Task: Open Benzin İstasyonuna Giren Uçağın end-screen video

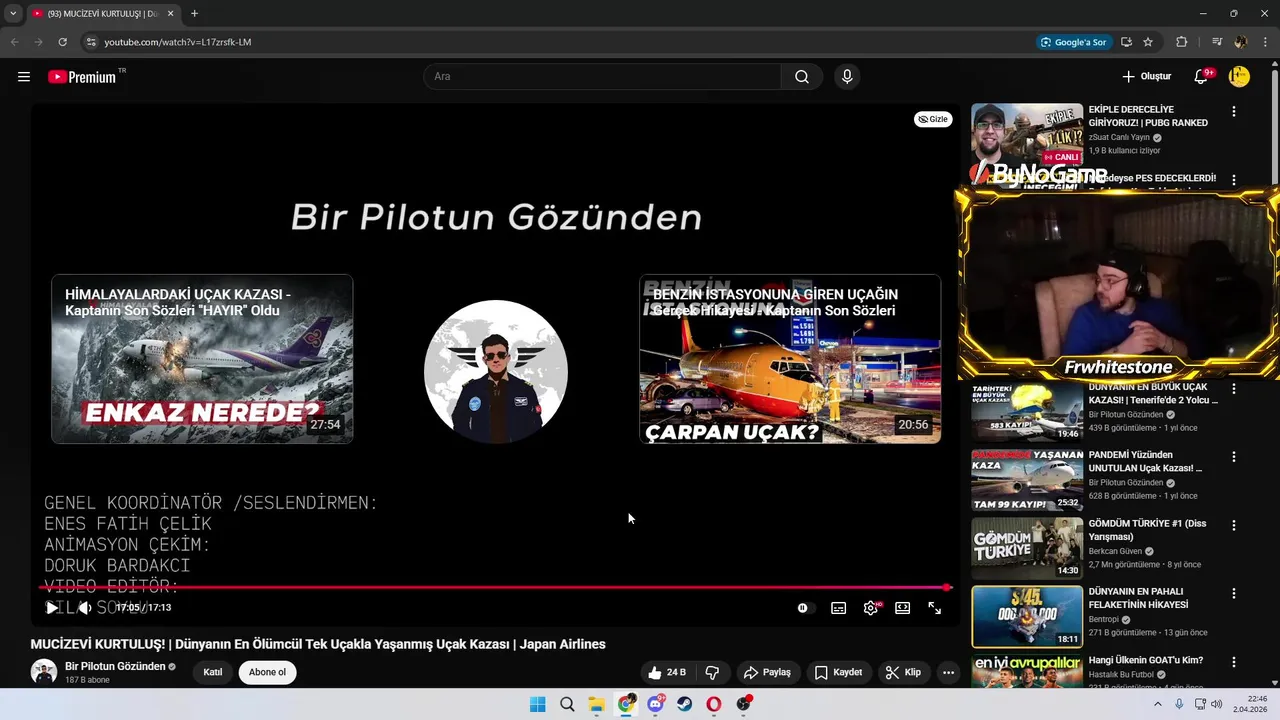Action: click(x=790, y=359)
